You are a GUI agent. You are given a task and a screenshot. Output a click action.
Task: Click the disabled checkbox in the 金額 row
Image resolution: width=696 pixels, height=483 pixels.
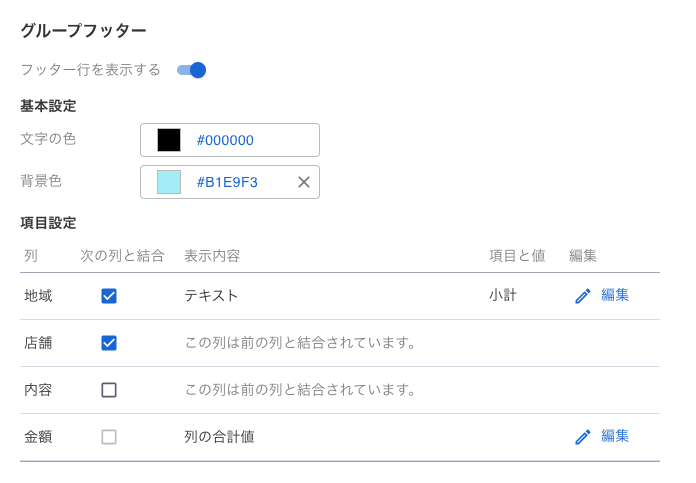tap(109, 437)
